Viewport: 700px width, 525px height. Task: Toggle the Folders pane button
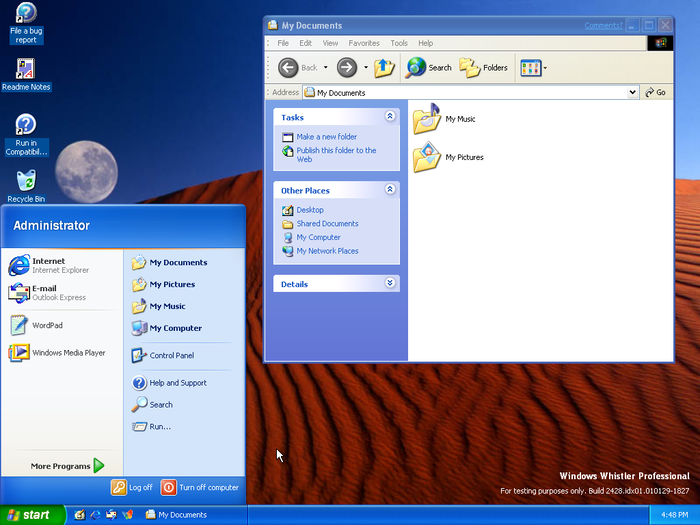point(484,68)
